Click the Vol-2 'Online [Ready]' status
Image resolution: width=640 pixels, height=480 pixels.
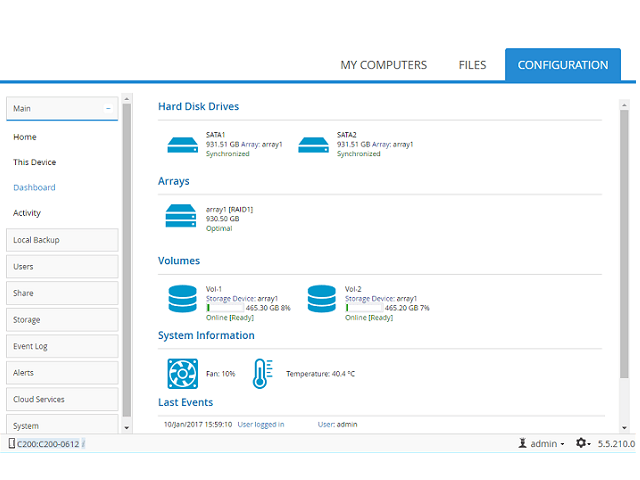[x=369, y=318]
